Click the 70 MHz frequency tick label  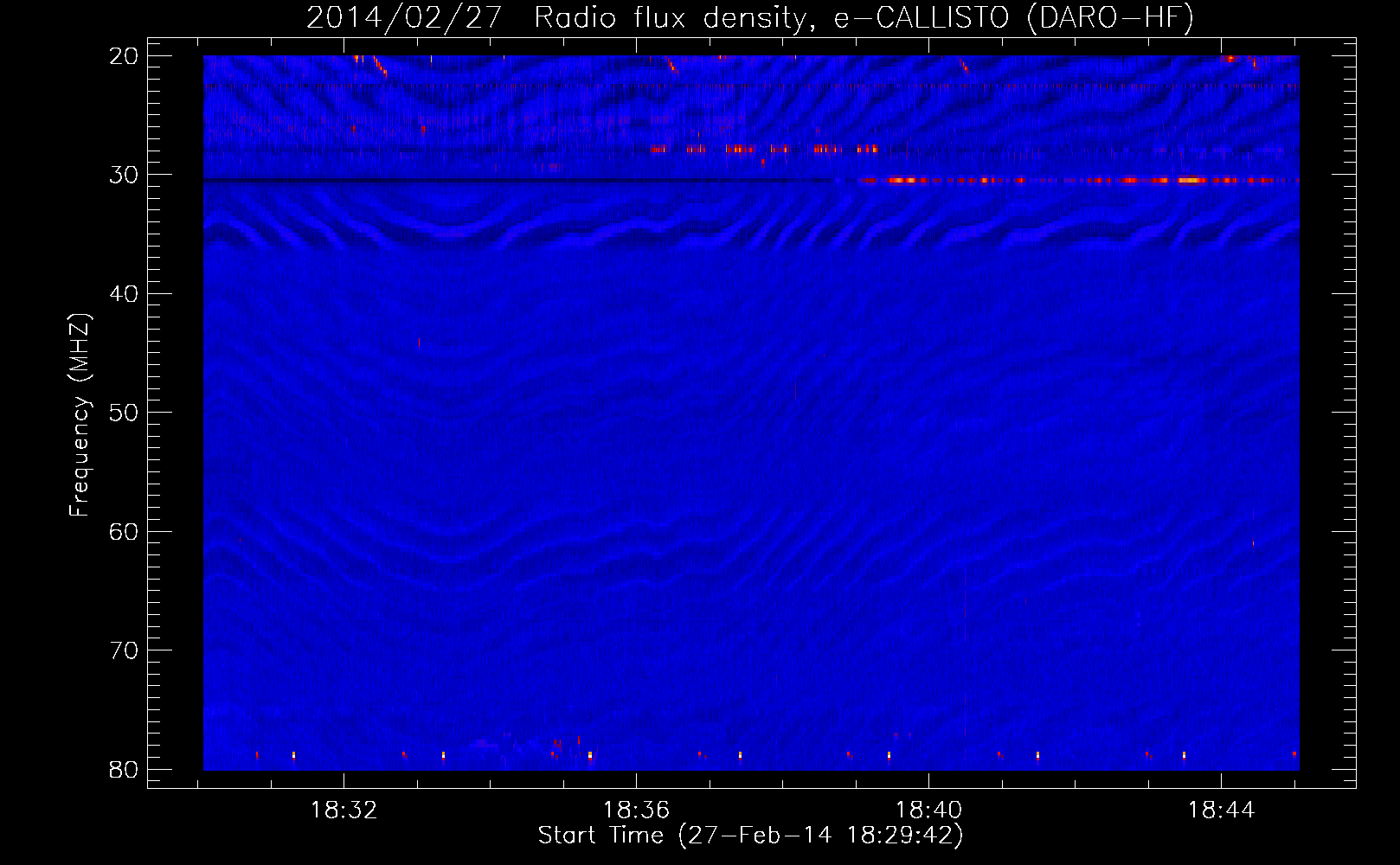pos(124,650)
